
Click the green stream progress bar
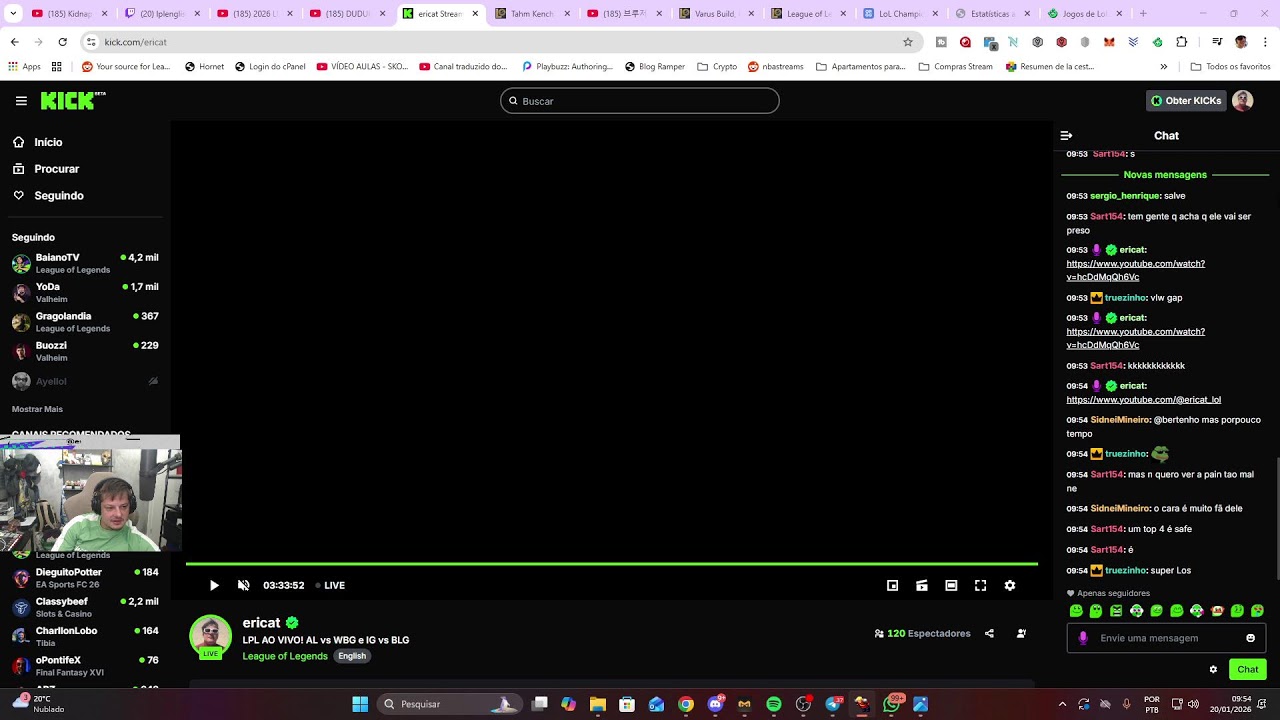click(x=612, y=564)
